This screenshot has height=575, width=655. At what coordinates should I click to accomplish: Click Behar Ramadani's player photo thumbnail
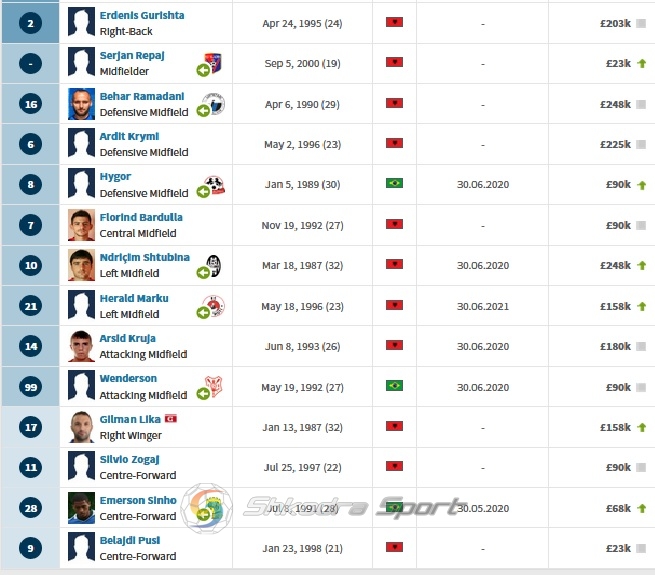(81, 104)
